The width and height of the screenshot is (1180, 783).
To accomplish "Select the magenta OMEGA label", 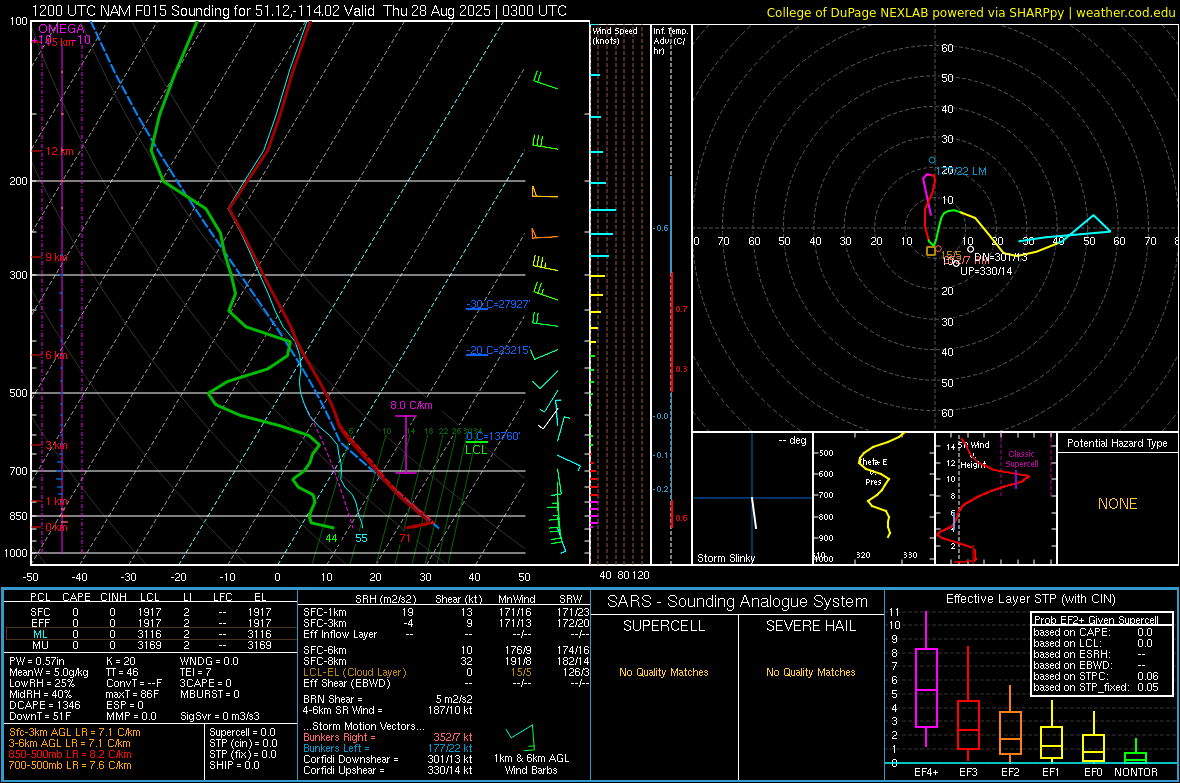I will coord(61,29).
